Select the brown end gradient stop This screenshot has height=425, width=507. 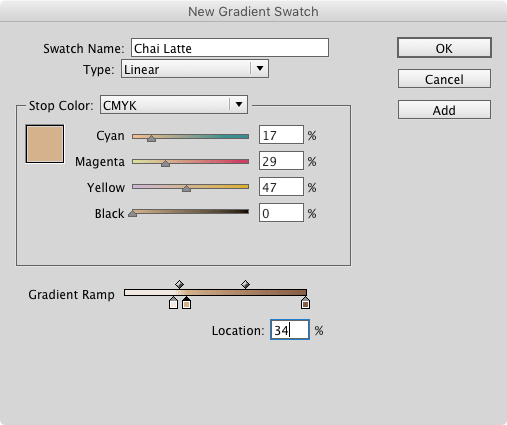305,303
